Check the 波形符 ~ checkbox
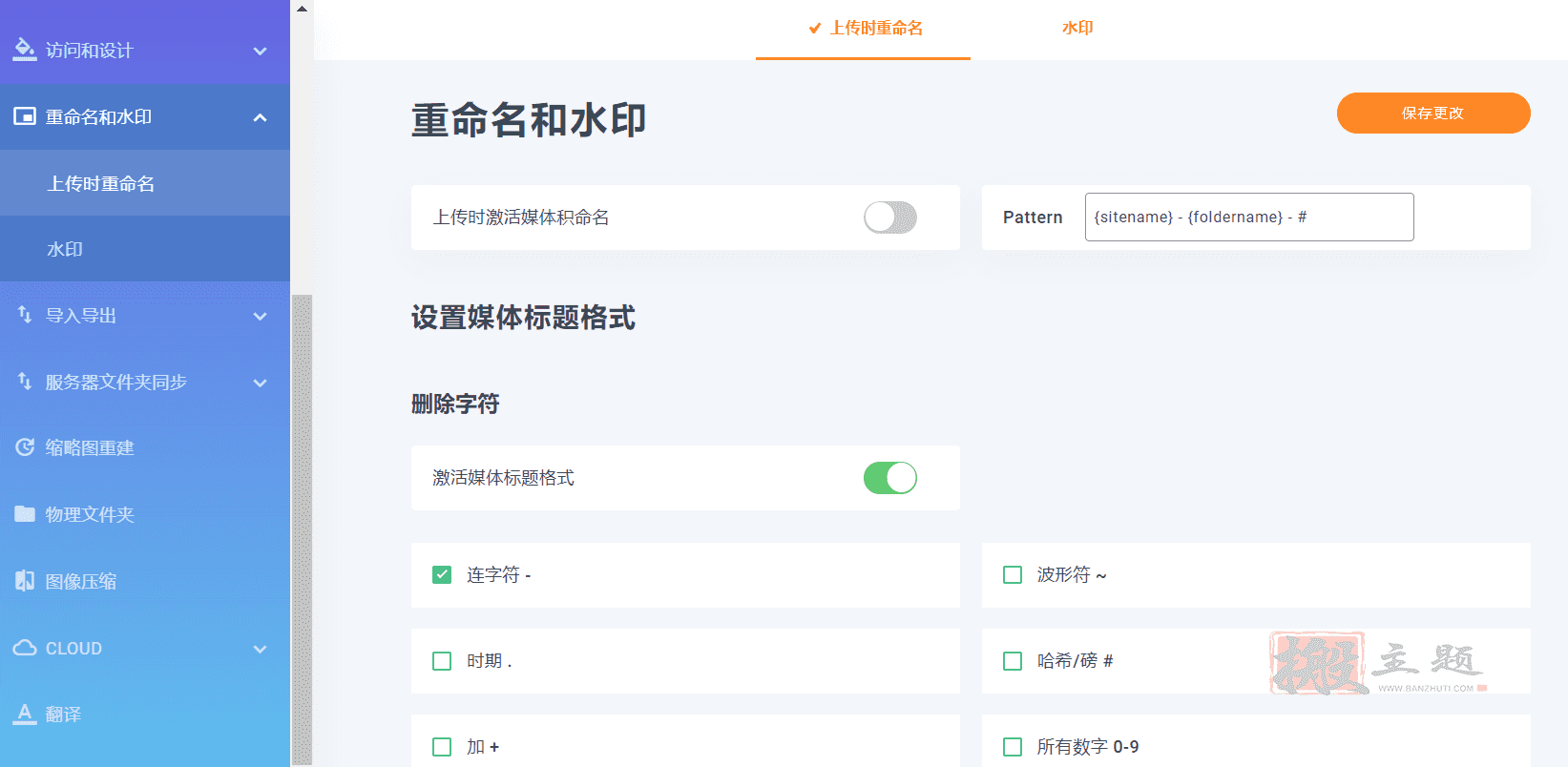This screenshot has width=1568, height=767. tap(1013, 574)
